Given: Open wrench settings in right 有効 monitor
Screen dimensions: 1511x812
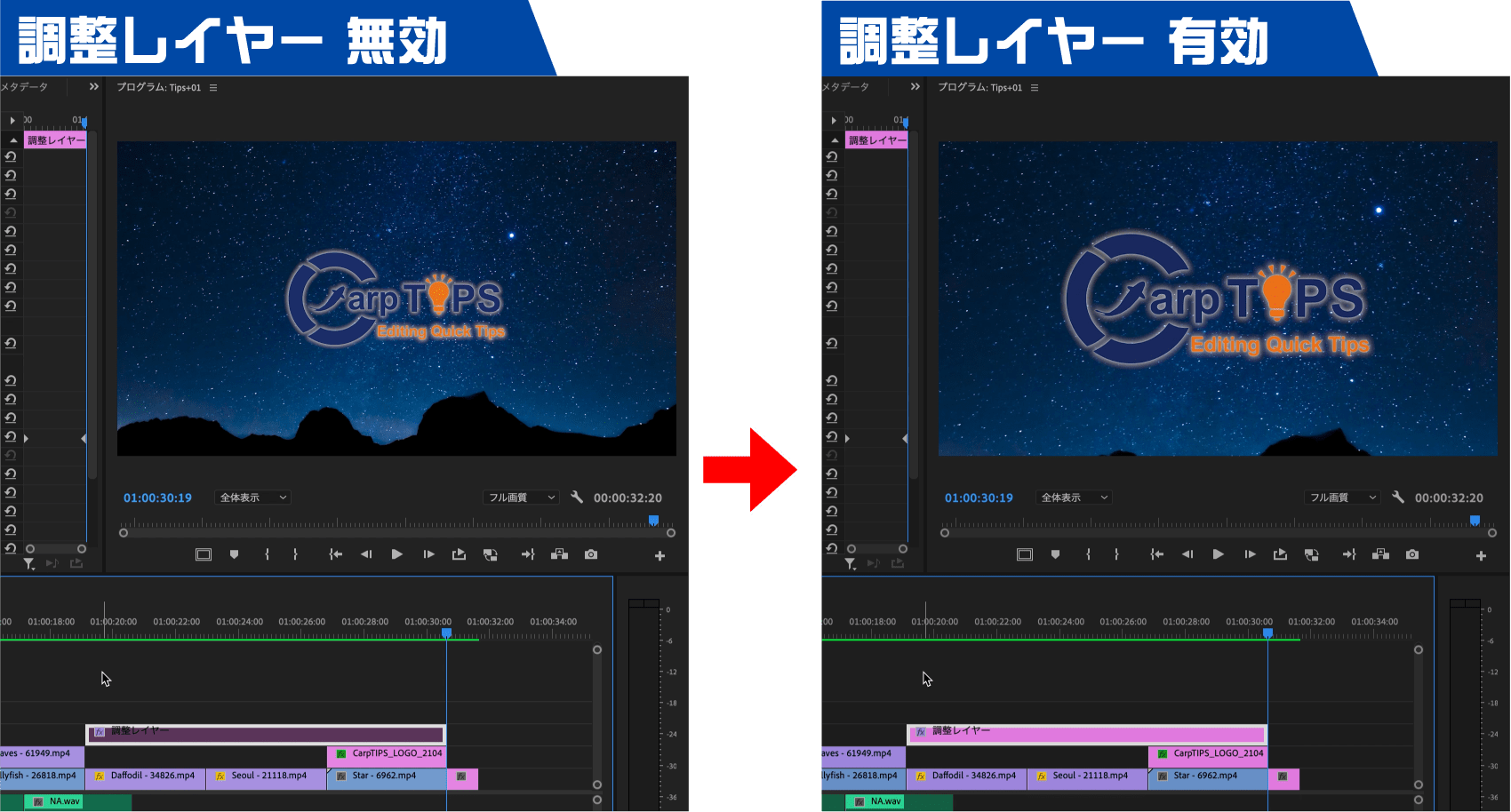Looking at the screenshot, I should 1398,498.
